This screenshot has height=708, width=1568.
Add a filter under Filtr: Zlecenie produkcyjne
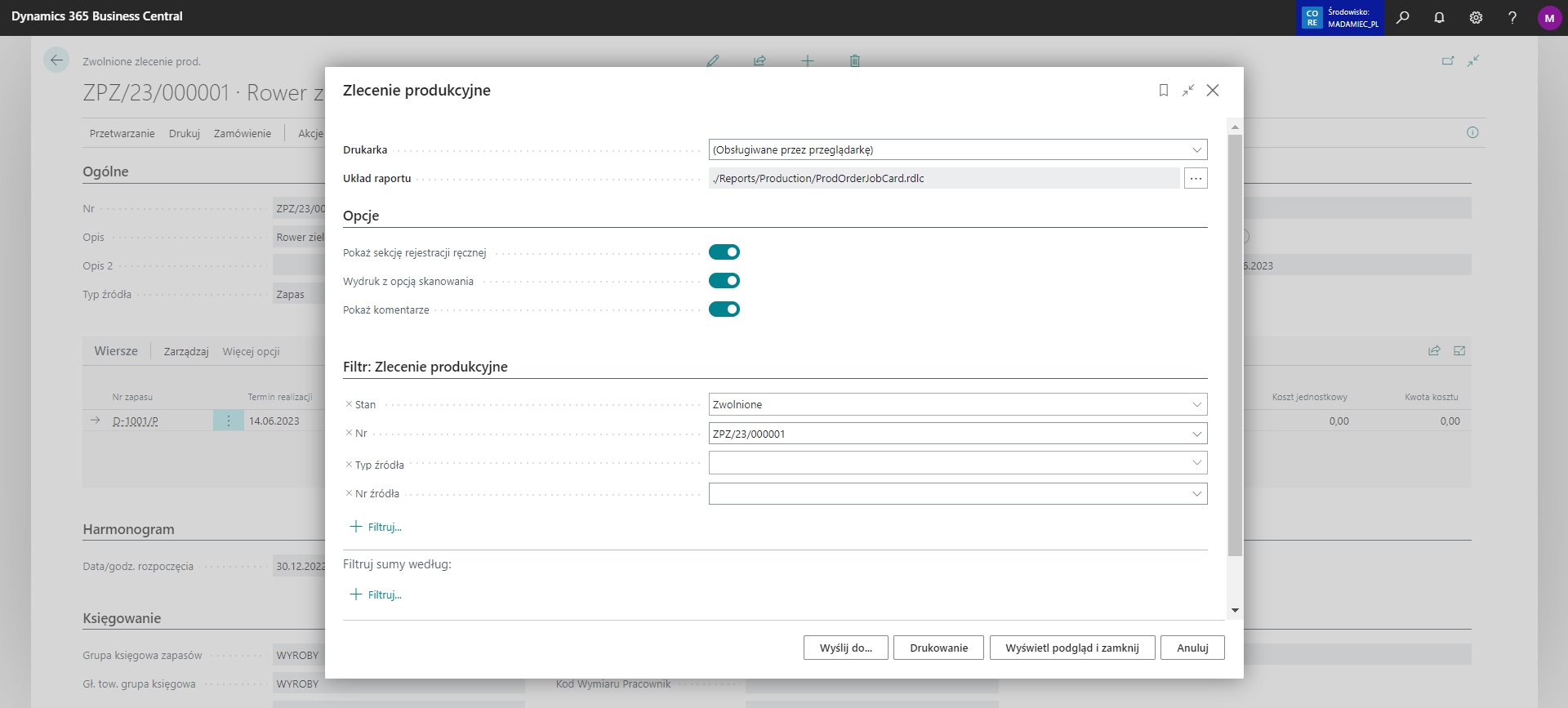click(x=376, y=527)
